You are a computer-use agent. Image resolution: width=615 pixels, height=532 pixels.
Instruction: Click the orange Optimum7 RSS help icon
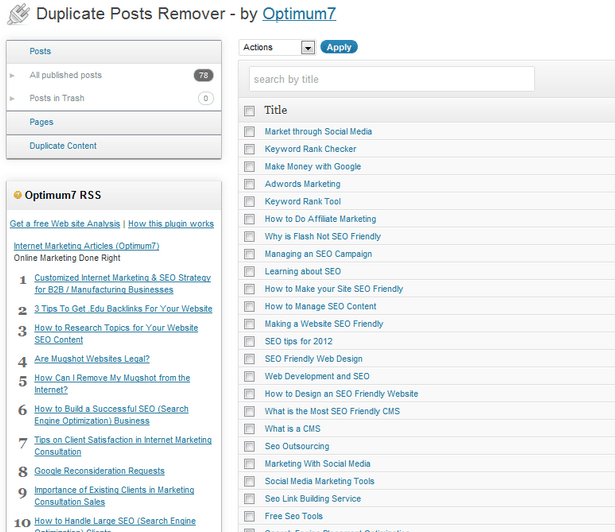(17, 195)
